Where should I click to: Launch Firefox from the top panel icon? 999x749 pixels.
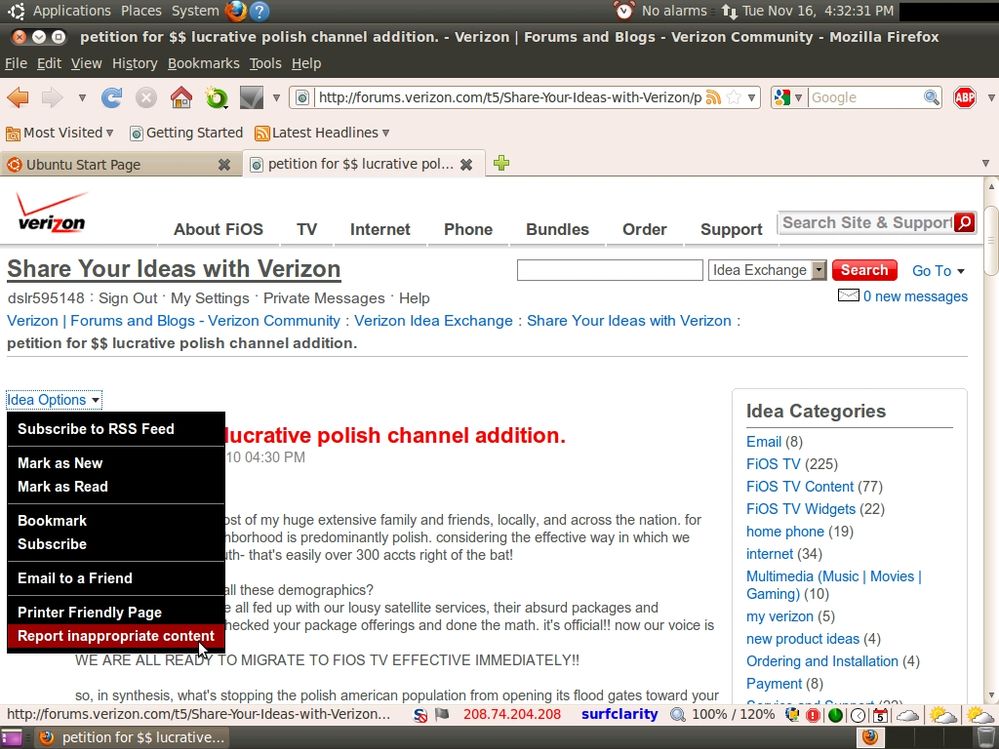[x=236, y=11]
